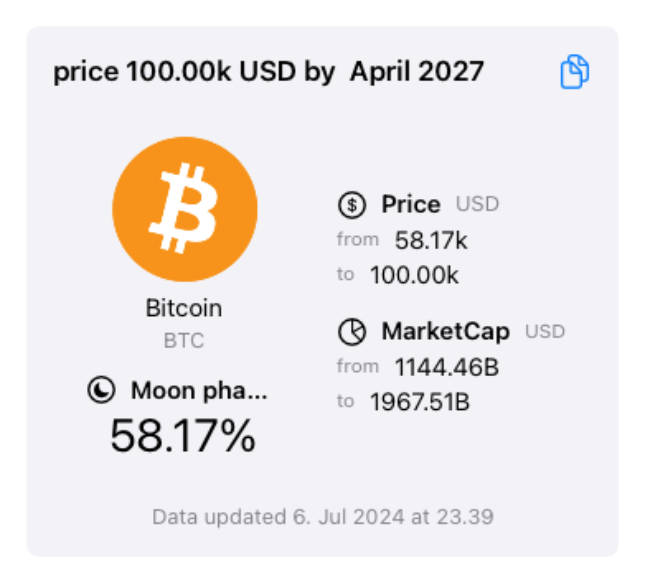Click the USD unit beside MarketCap
The width and height of the screenshot is (645, 585).
[545, 332]
